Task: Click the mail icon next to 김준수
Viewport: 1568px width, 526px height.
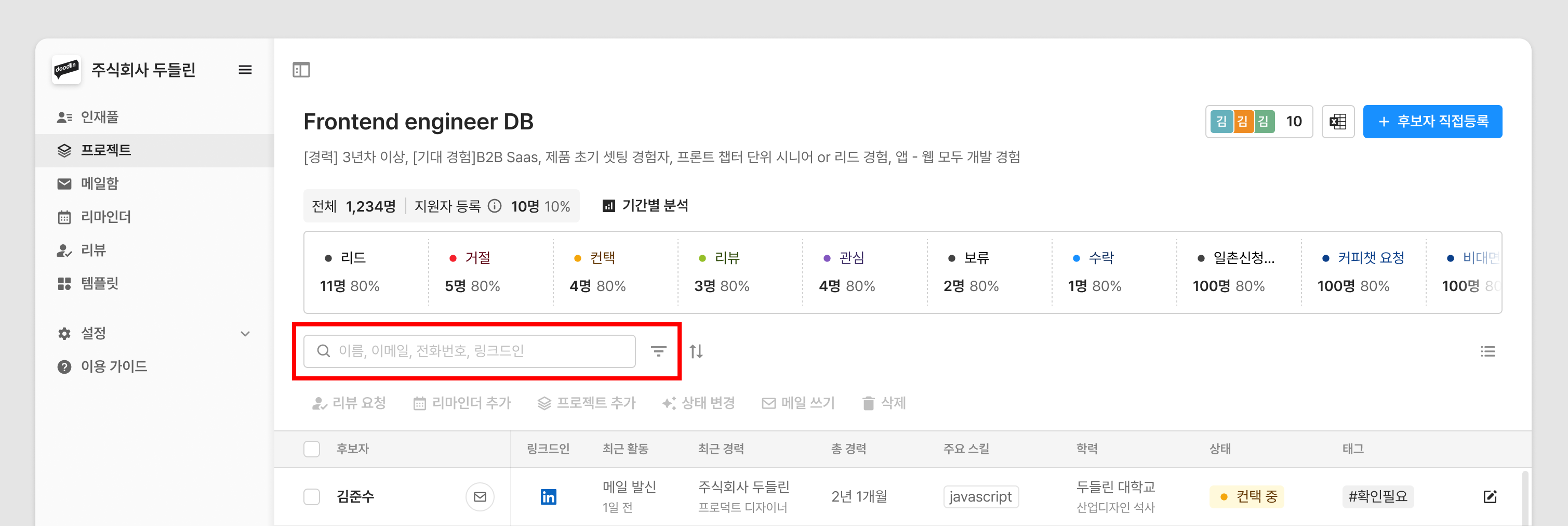Action: click(480, 497)
